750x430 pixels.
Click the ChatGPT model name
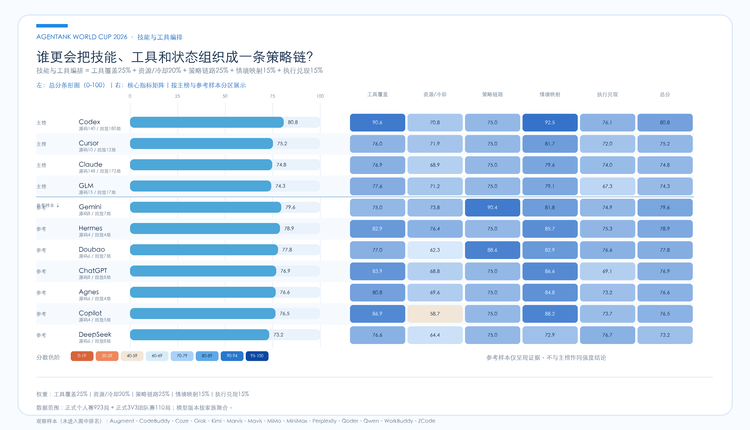click(x=93, y=270)
